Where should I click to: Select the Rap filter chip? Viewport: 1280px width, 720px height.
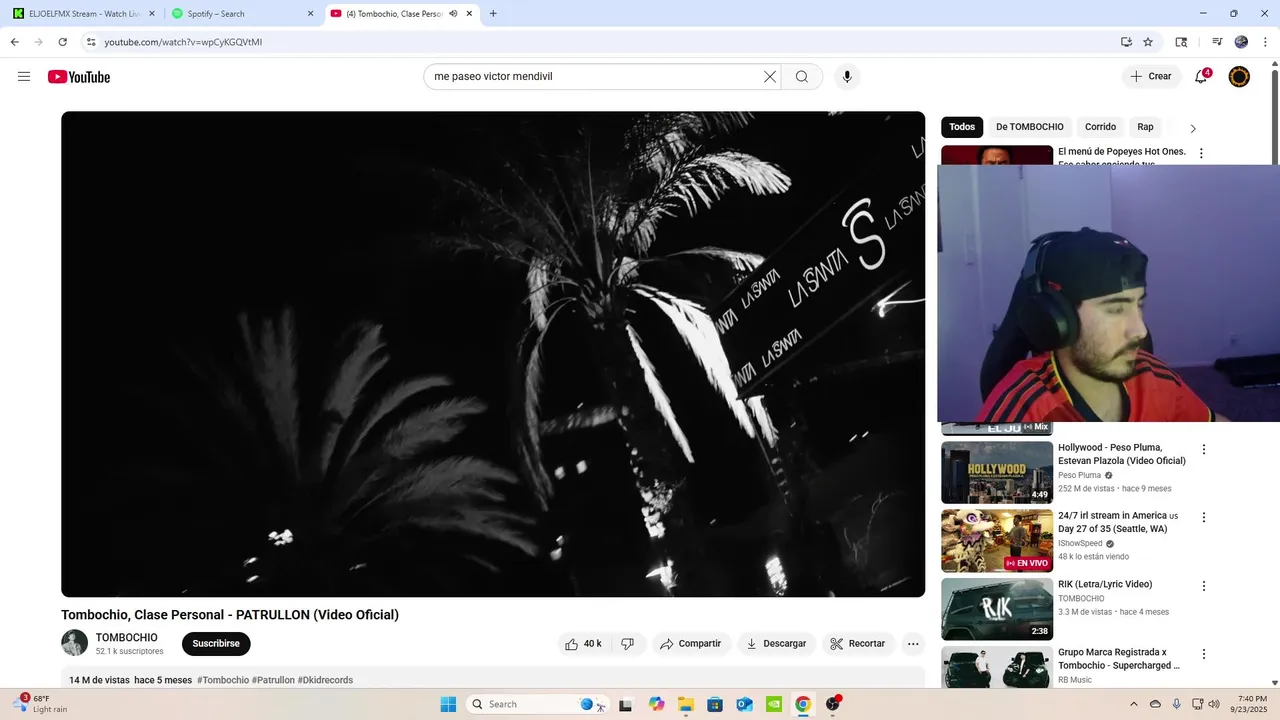click(x=1145, y=127)
